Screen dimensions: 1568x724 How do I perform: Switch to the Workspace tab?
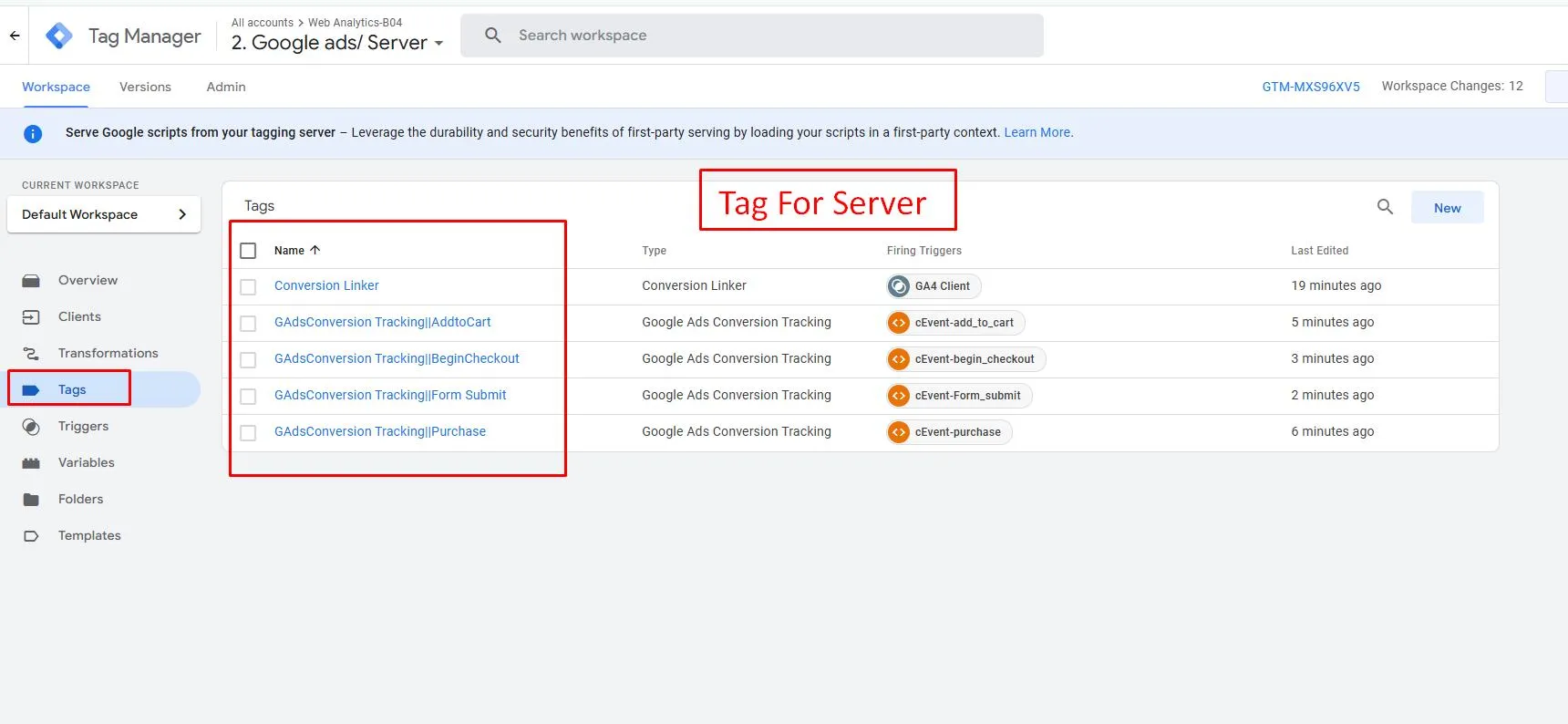[x=56, y=87]
